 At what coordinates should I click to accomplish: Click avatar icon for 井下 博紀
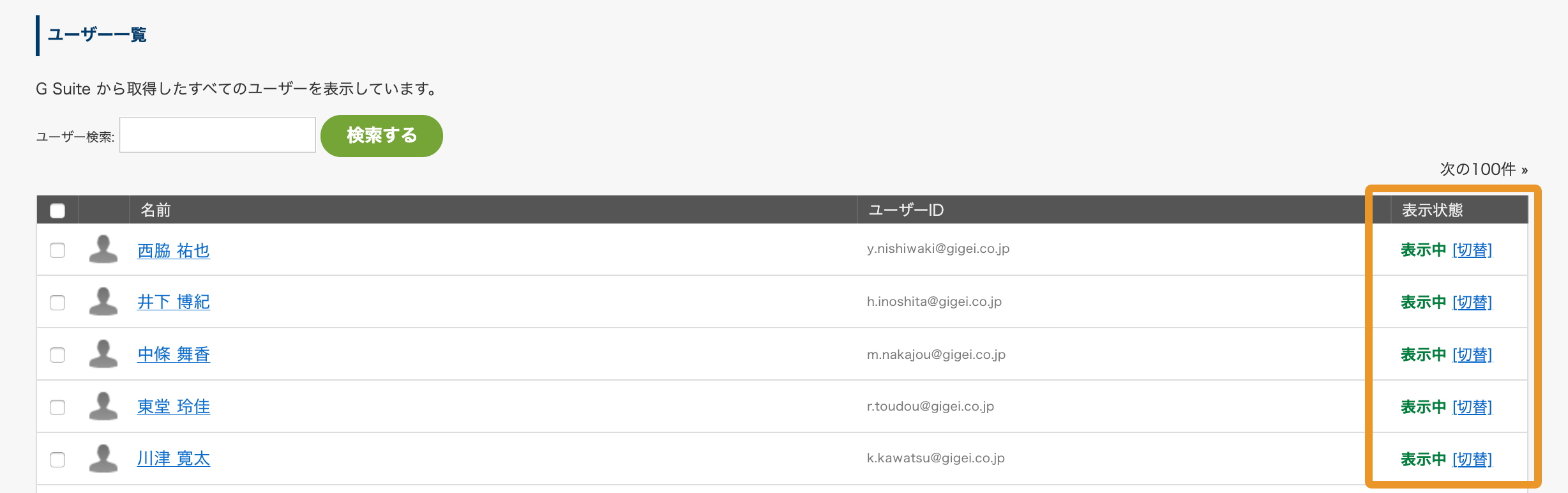click(103, 301)
